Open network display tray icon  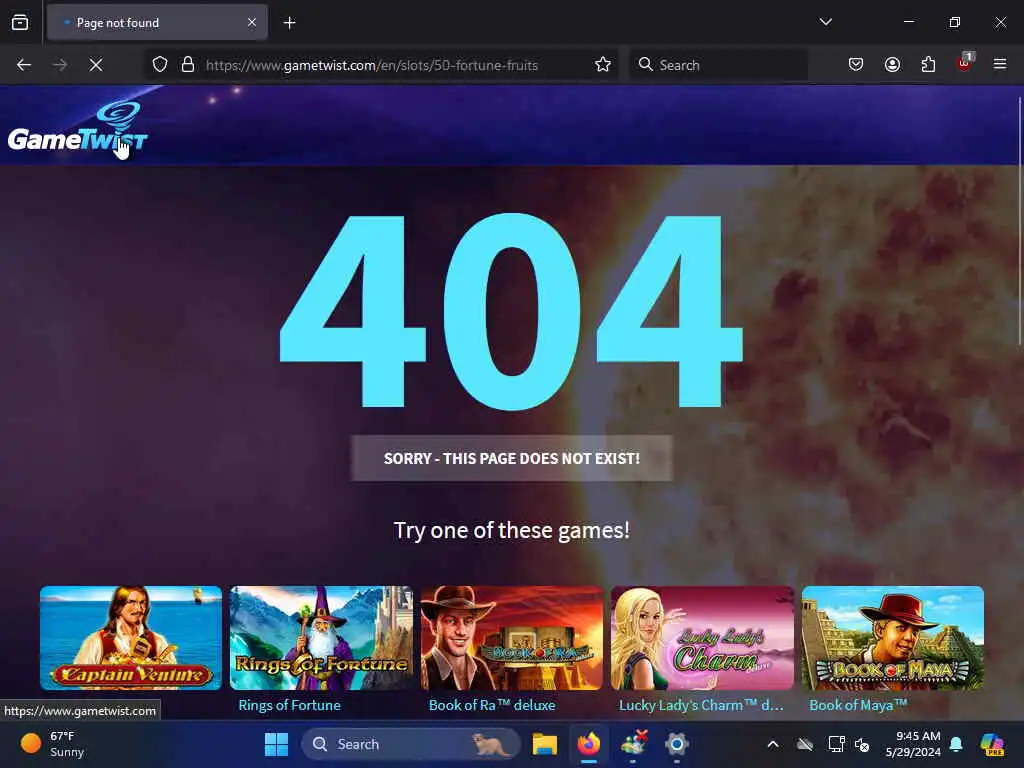(836, 744)
